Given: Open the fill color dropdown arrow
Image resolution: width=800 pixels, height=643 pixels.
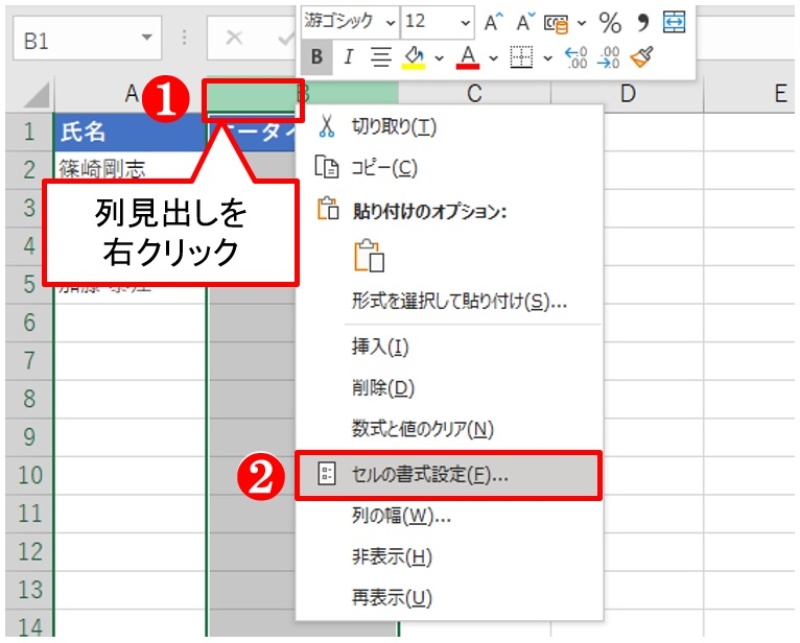Looking at the screenshot, I should 438,57.
